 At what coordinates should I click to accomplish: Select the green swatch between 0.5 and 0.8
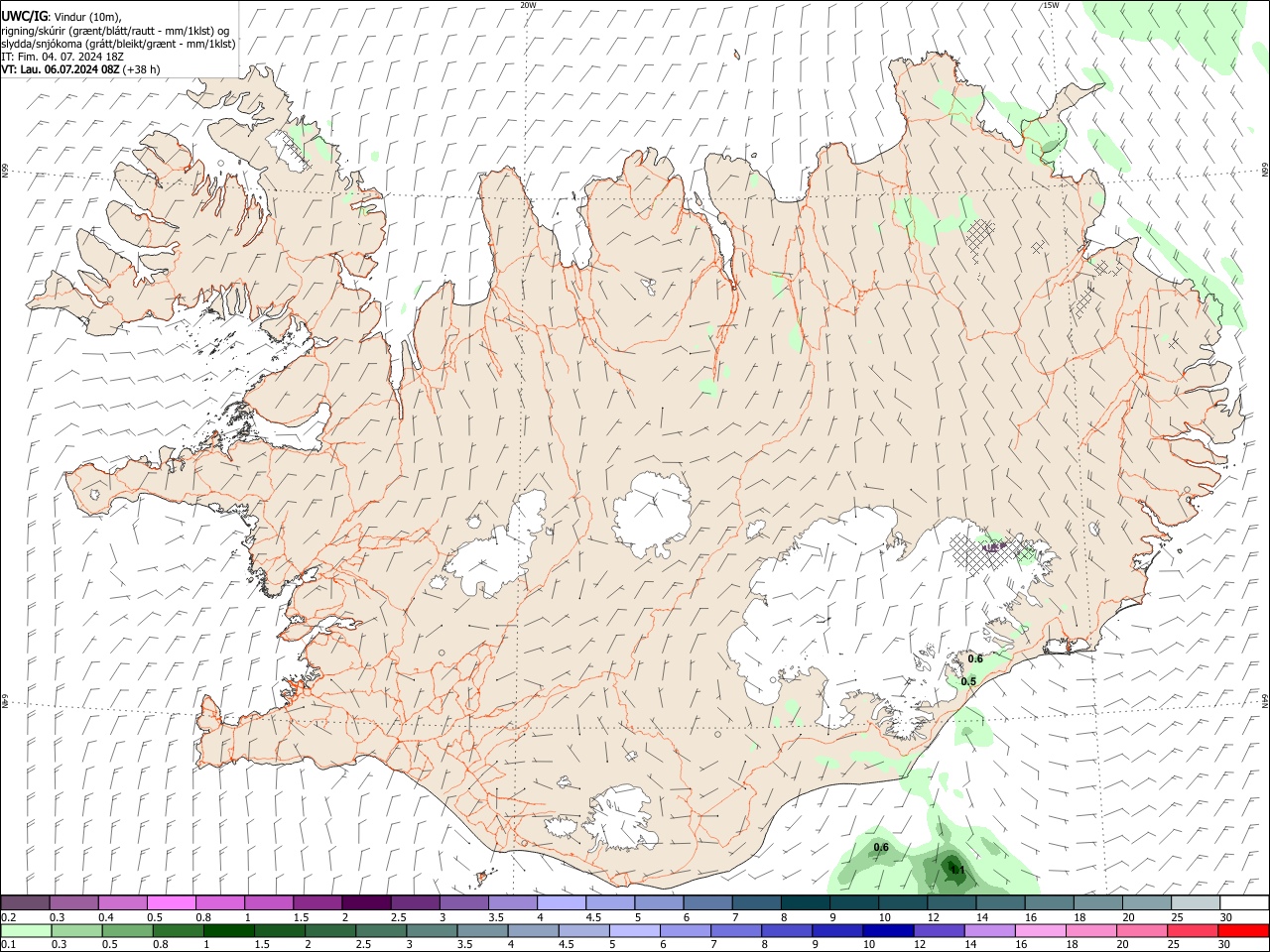pyautogui.click(x=127, y=931)
